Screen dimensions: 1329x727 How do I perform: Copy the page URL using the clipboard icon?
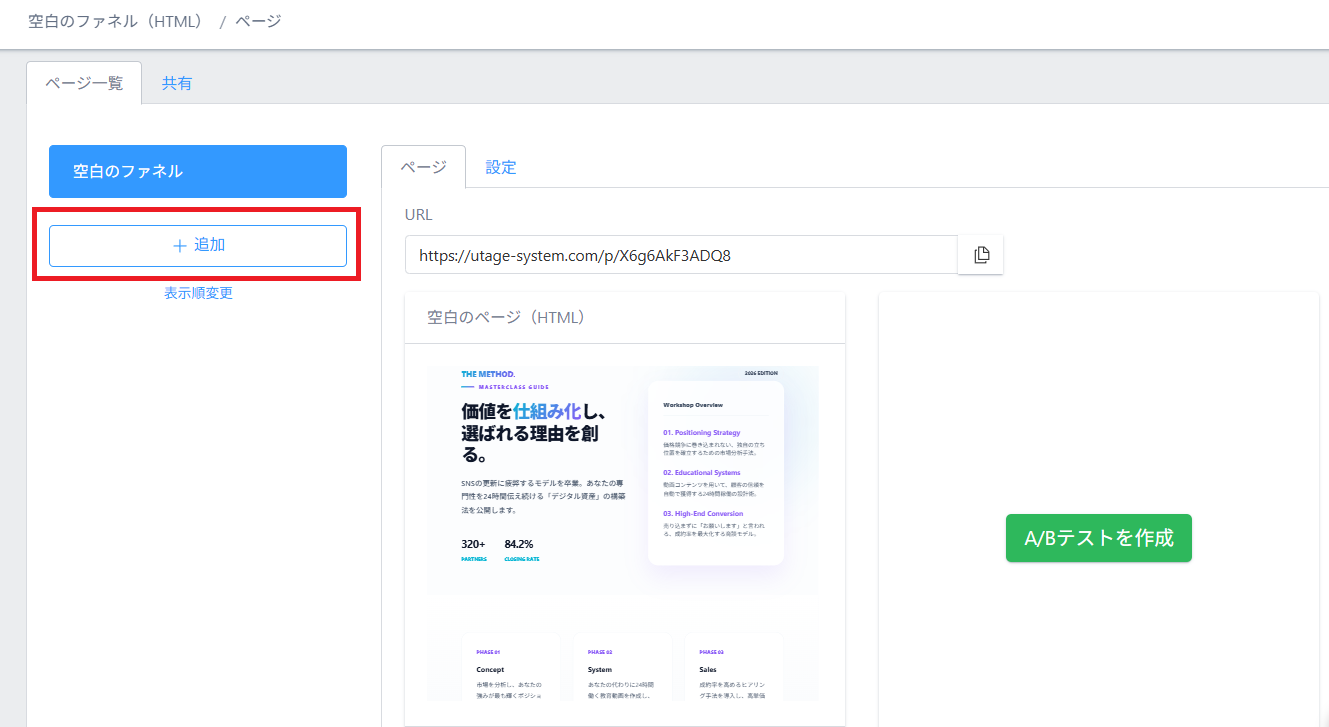(981, 255)
